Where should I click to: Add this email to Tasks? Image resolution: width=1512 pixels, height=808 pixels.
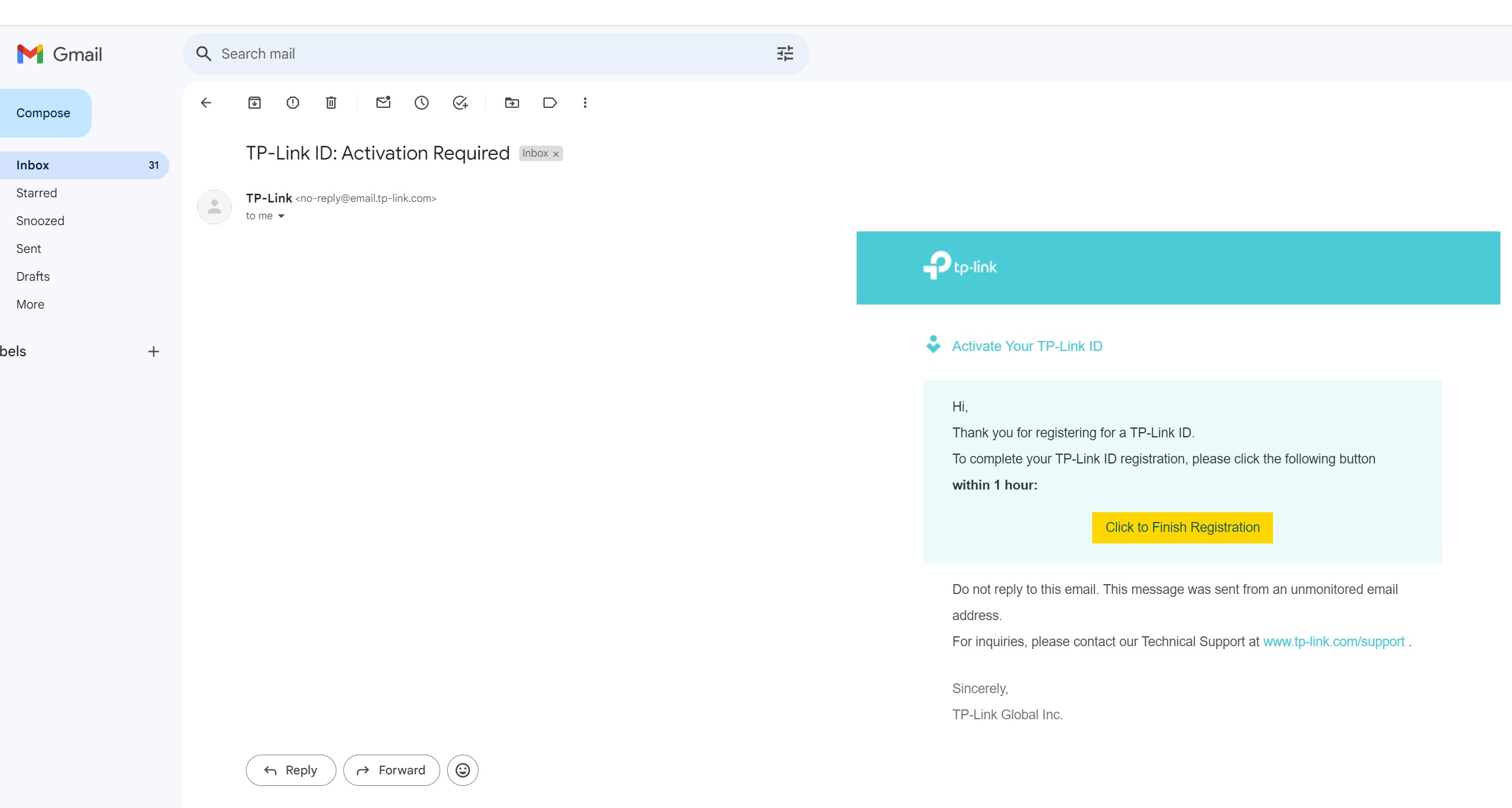460,103
